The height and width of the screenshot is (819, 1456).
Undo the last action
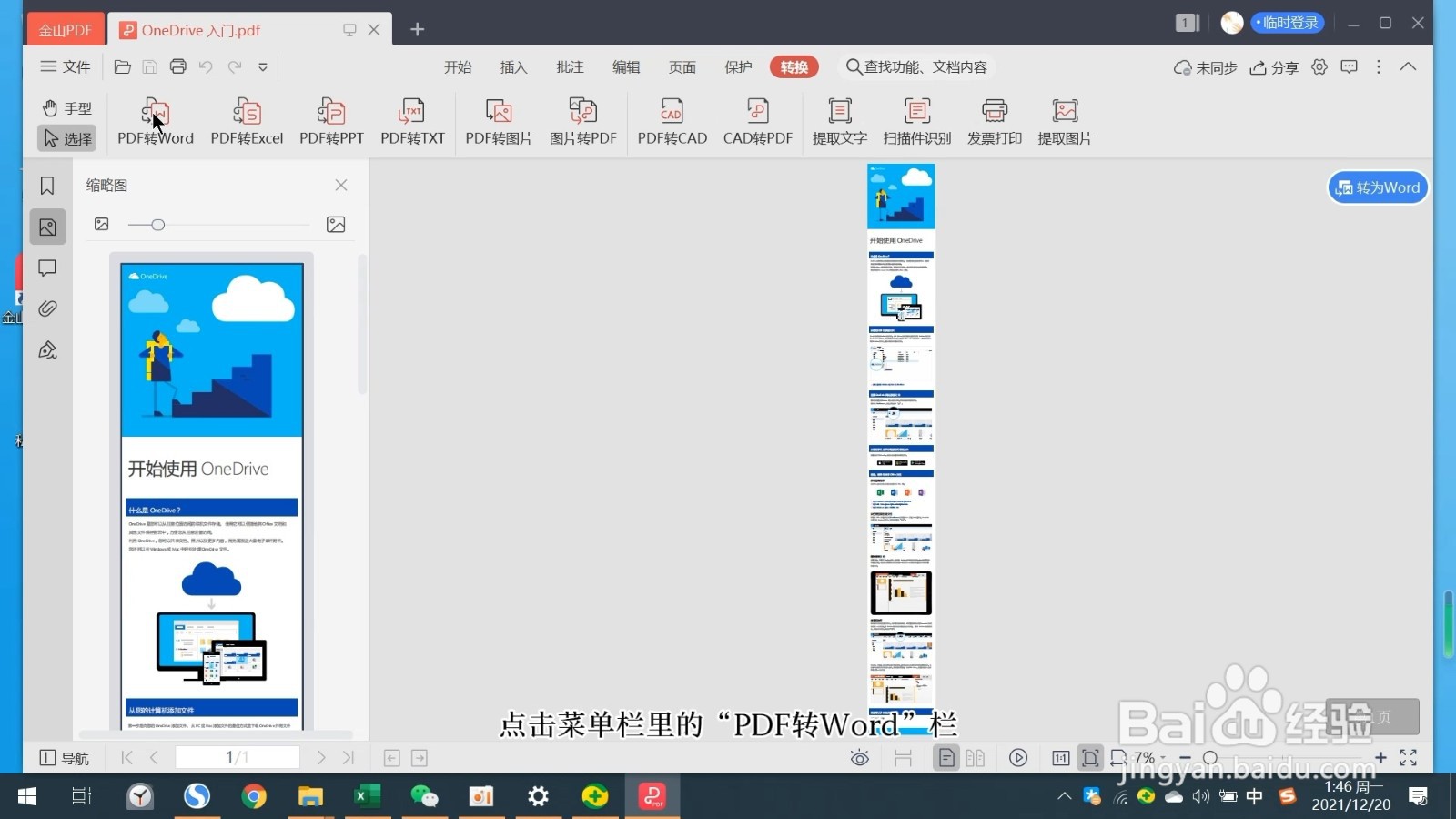pos(206,66)
